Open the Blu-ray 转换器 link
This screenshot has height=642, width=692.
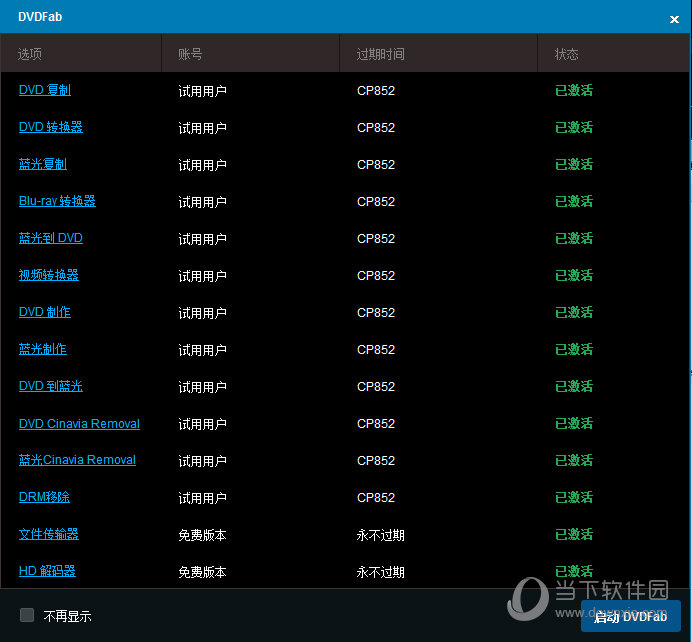click(57, 201)
